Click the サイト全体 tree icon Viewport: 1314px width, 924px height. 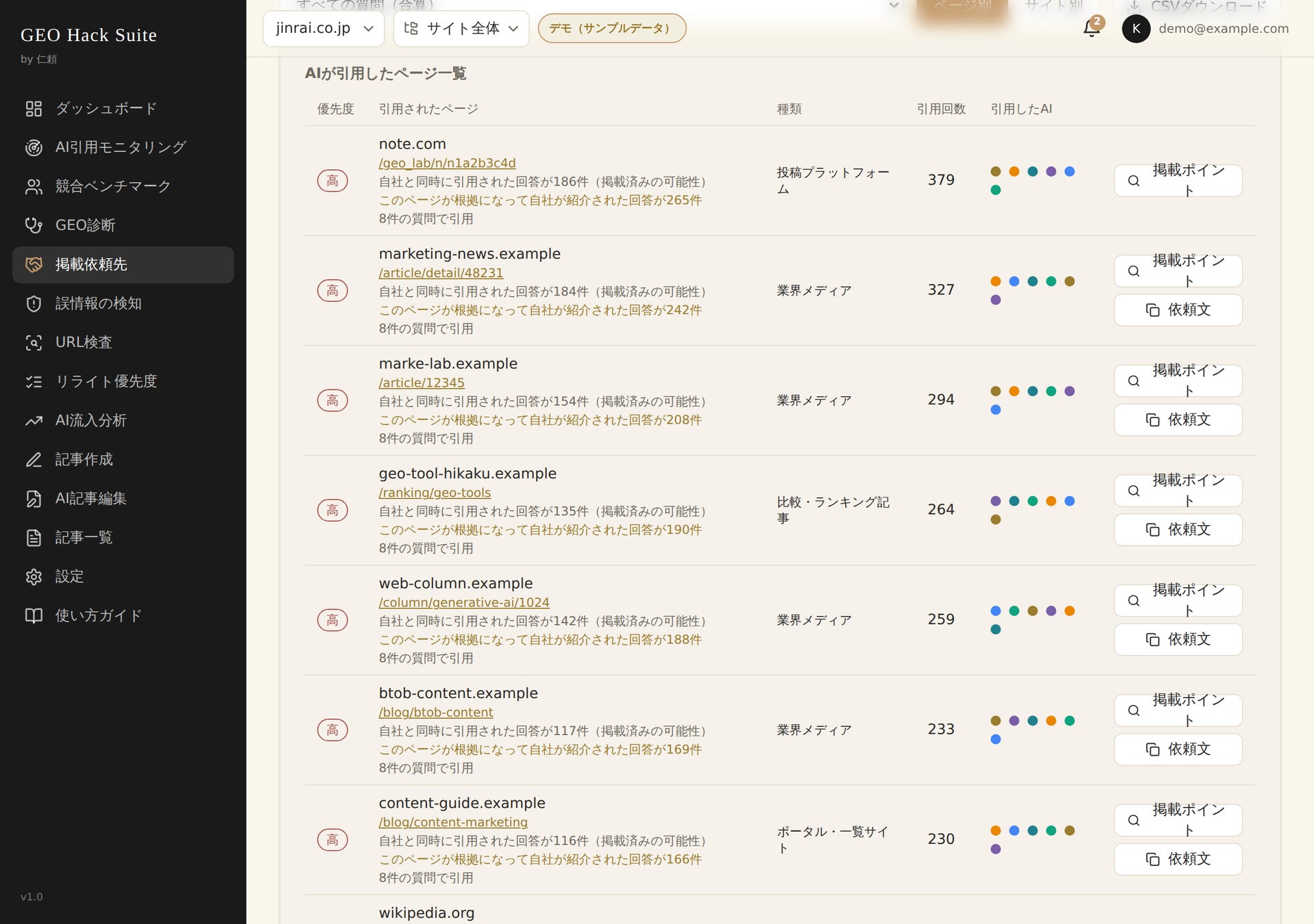411,28
